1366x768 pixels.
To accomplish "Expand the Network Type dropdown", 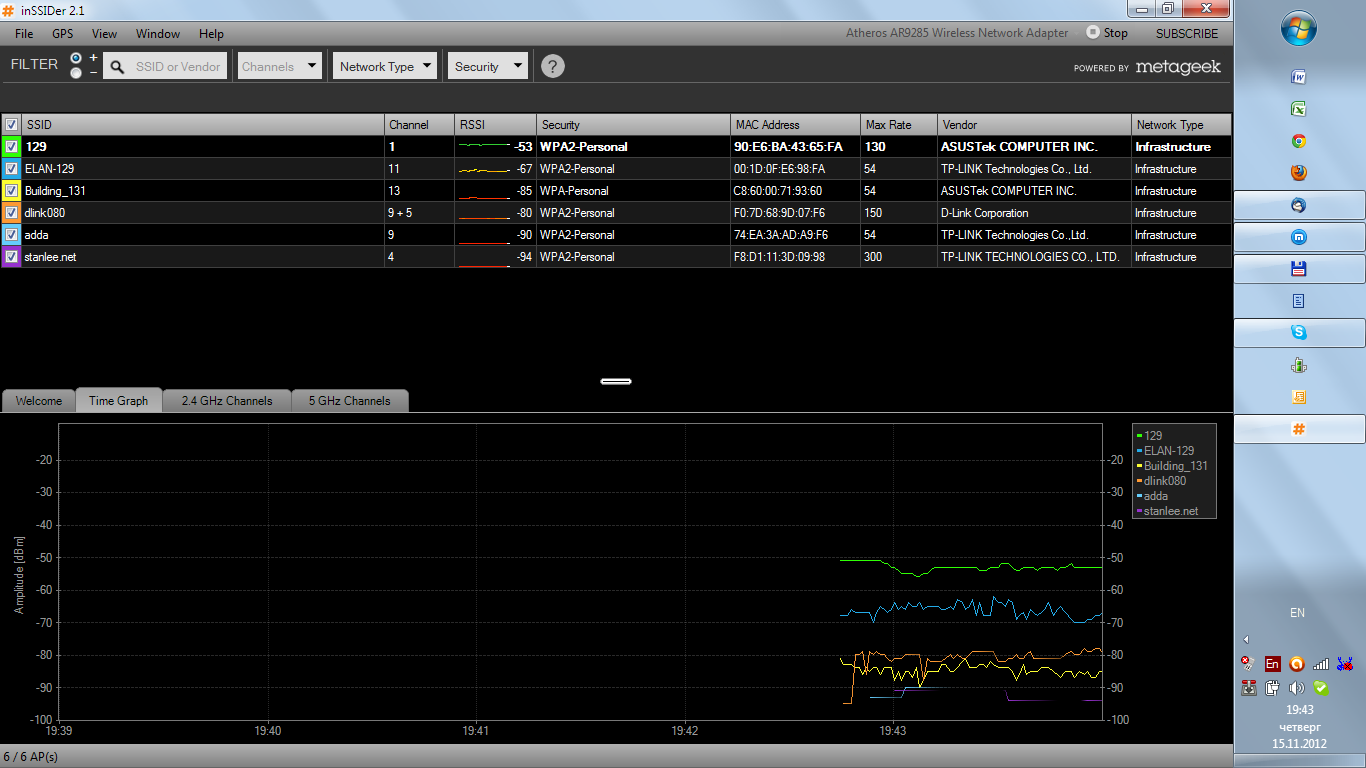I will tap(384, 65).
